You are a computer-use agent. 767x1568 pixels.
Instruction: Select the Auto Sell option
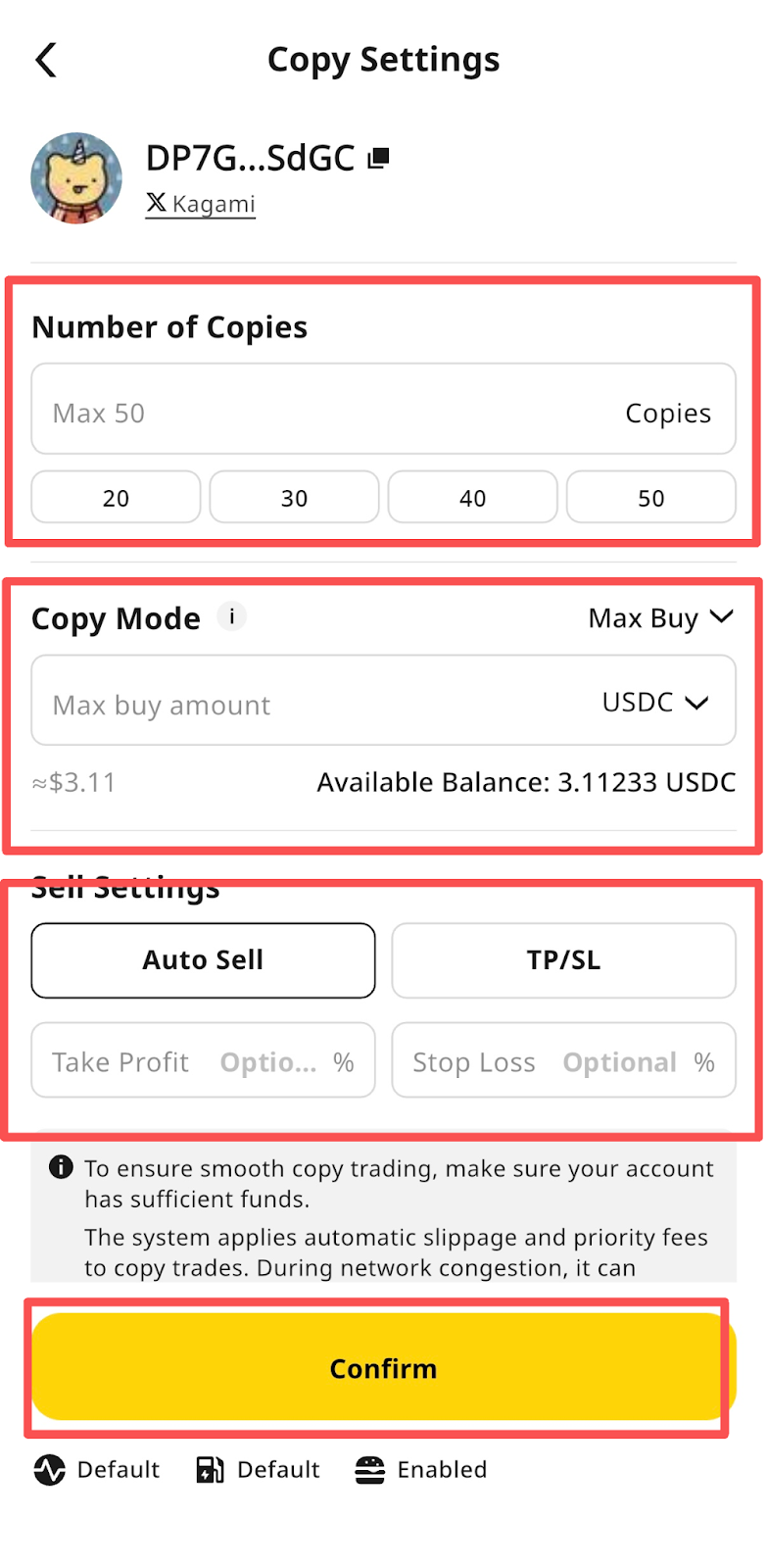(x=203, y=960)
